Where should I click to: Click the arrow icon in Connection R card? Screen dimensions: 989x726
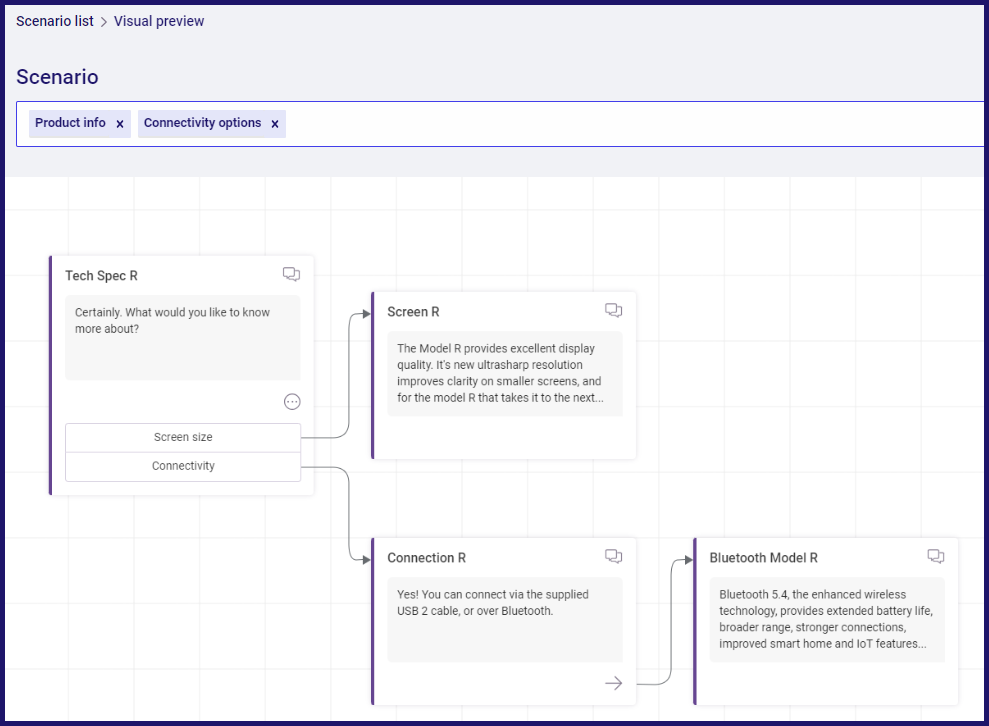coord(614,683)
